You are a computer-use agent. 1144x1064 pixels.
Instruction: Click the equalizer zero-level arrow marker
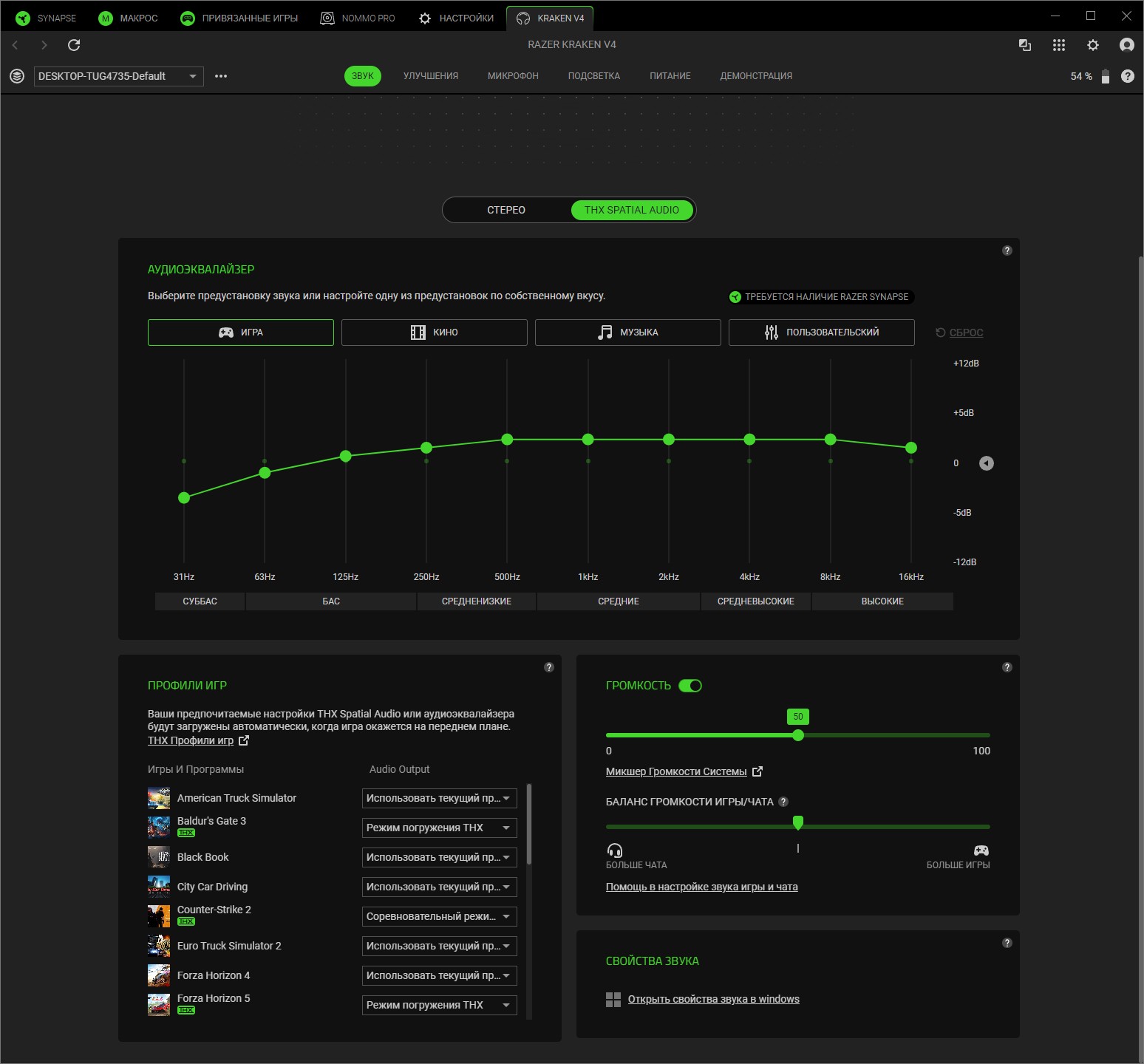pyautogui.click(x=987, y=463)
